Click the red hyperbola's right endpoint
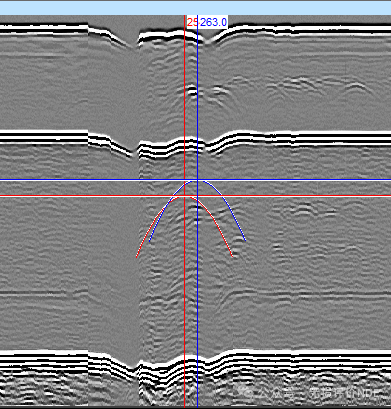391x409 pixels. 232,256
